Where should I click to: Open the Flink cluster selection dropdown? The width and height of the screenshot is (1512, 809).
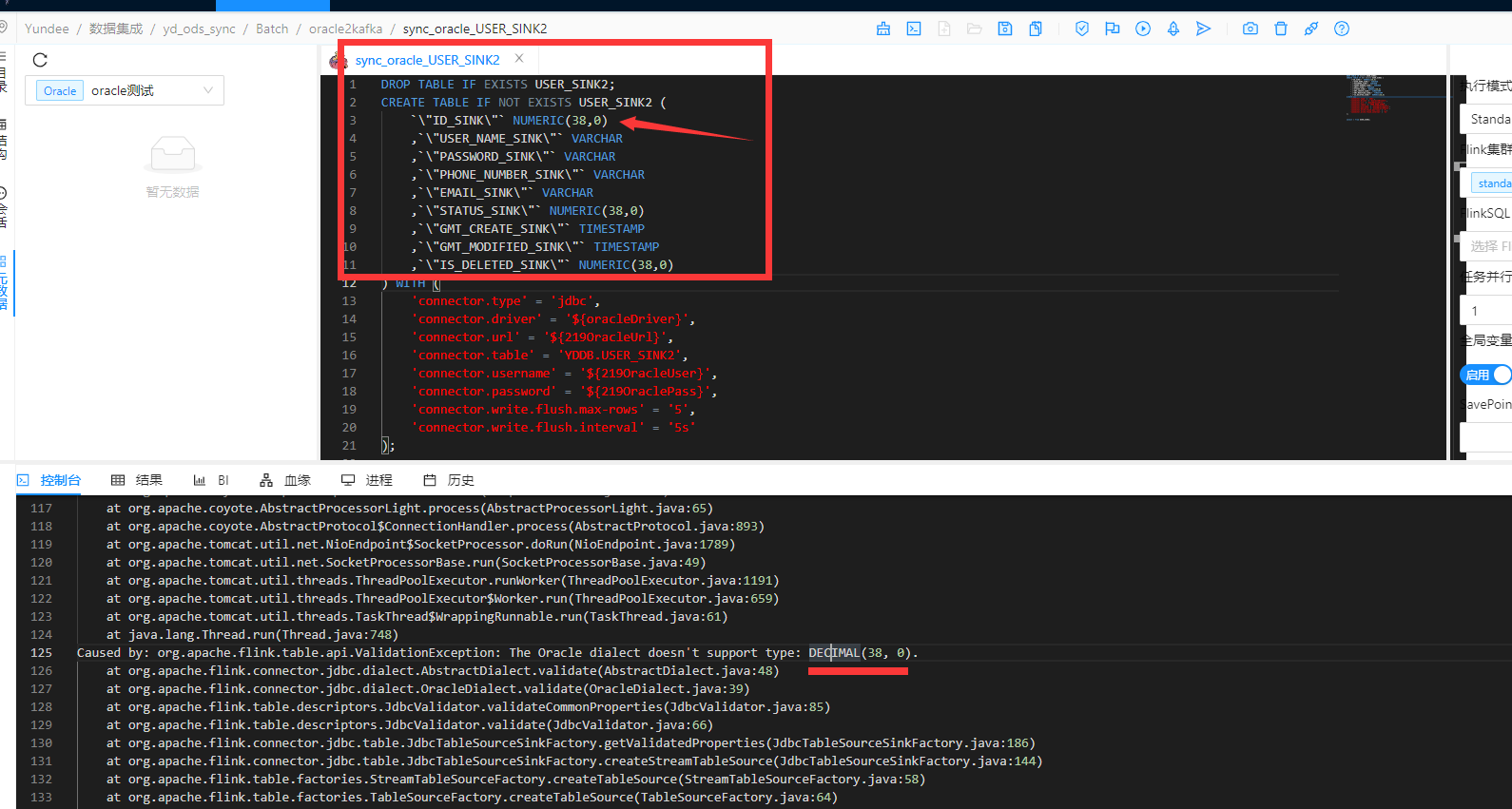point(1486,183)
